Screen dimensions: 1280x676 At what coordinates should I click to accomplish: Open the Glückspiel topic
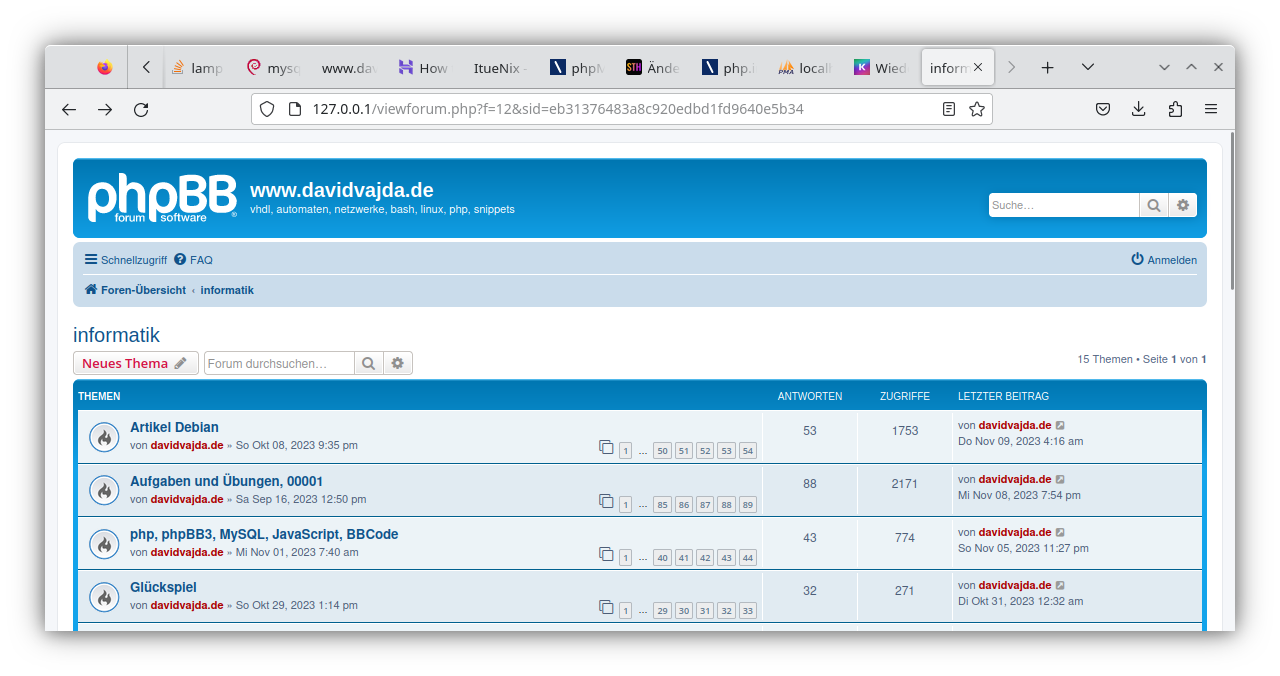pos(163,587)
